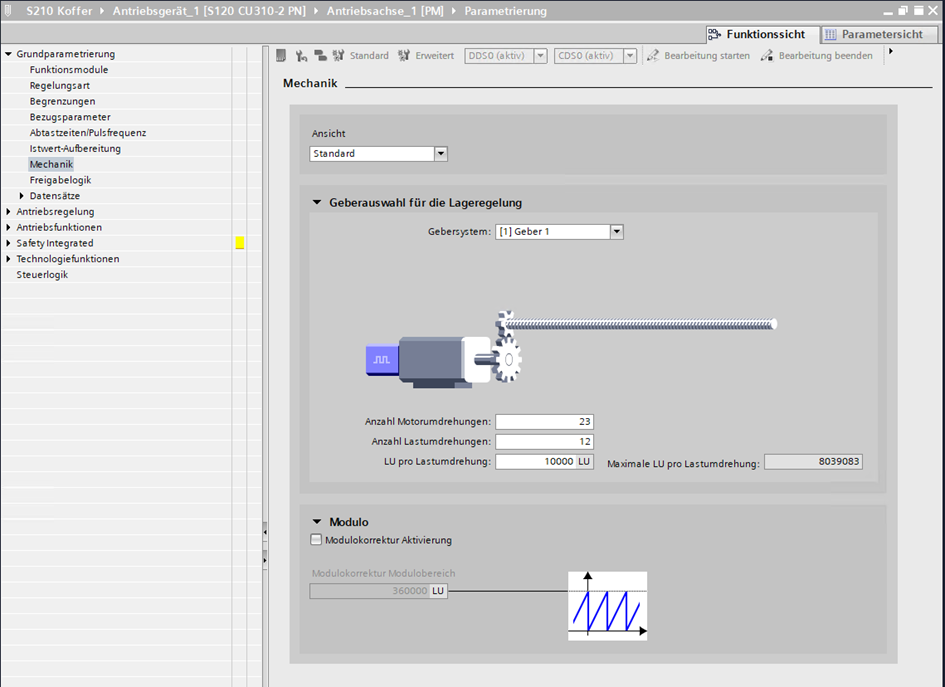Click the second toolbar icon with the key symbol
This screenshot has height=687, width=945.
301,56
